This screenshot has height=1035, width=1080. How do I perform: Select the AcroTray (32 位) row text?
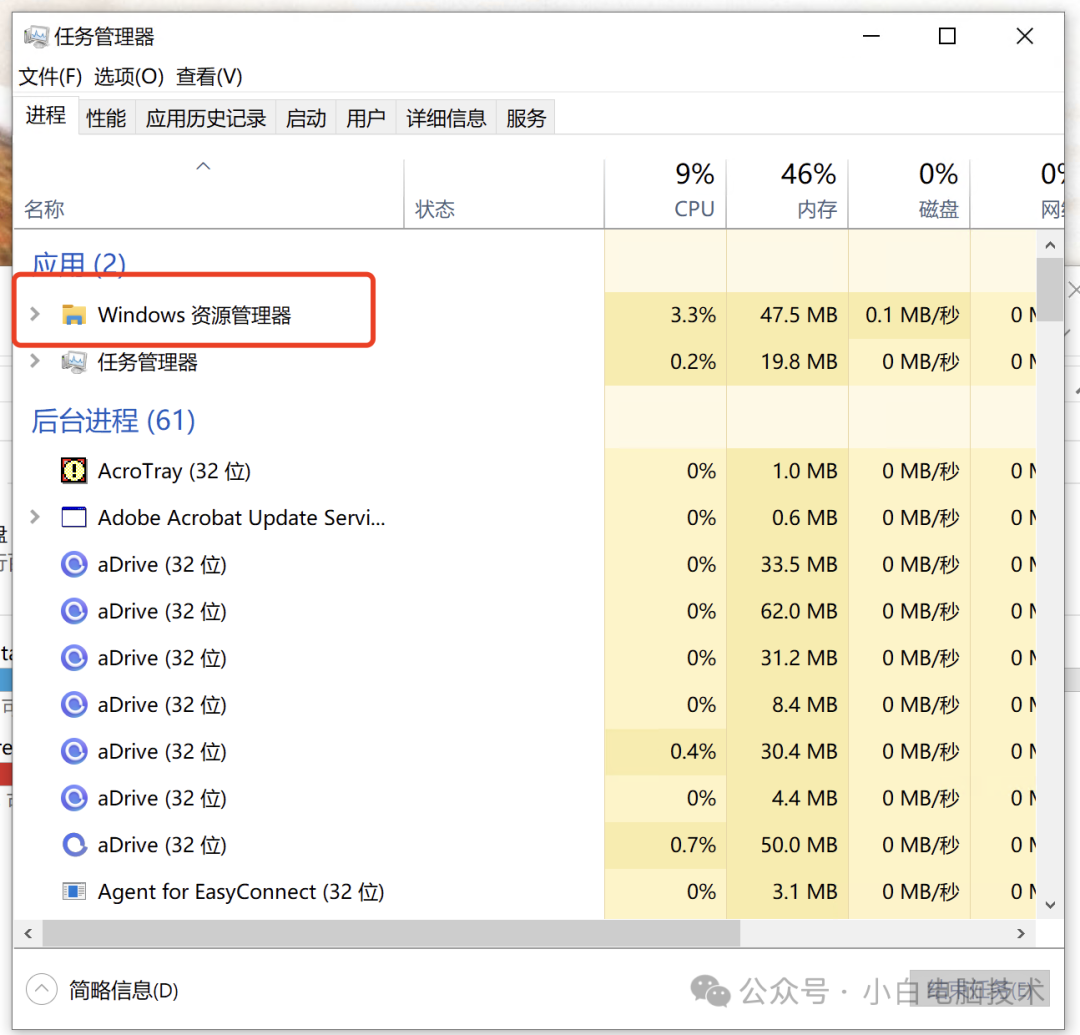[174, 471]
